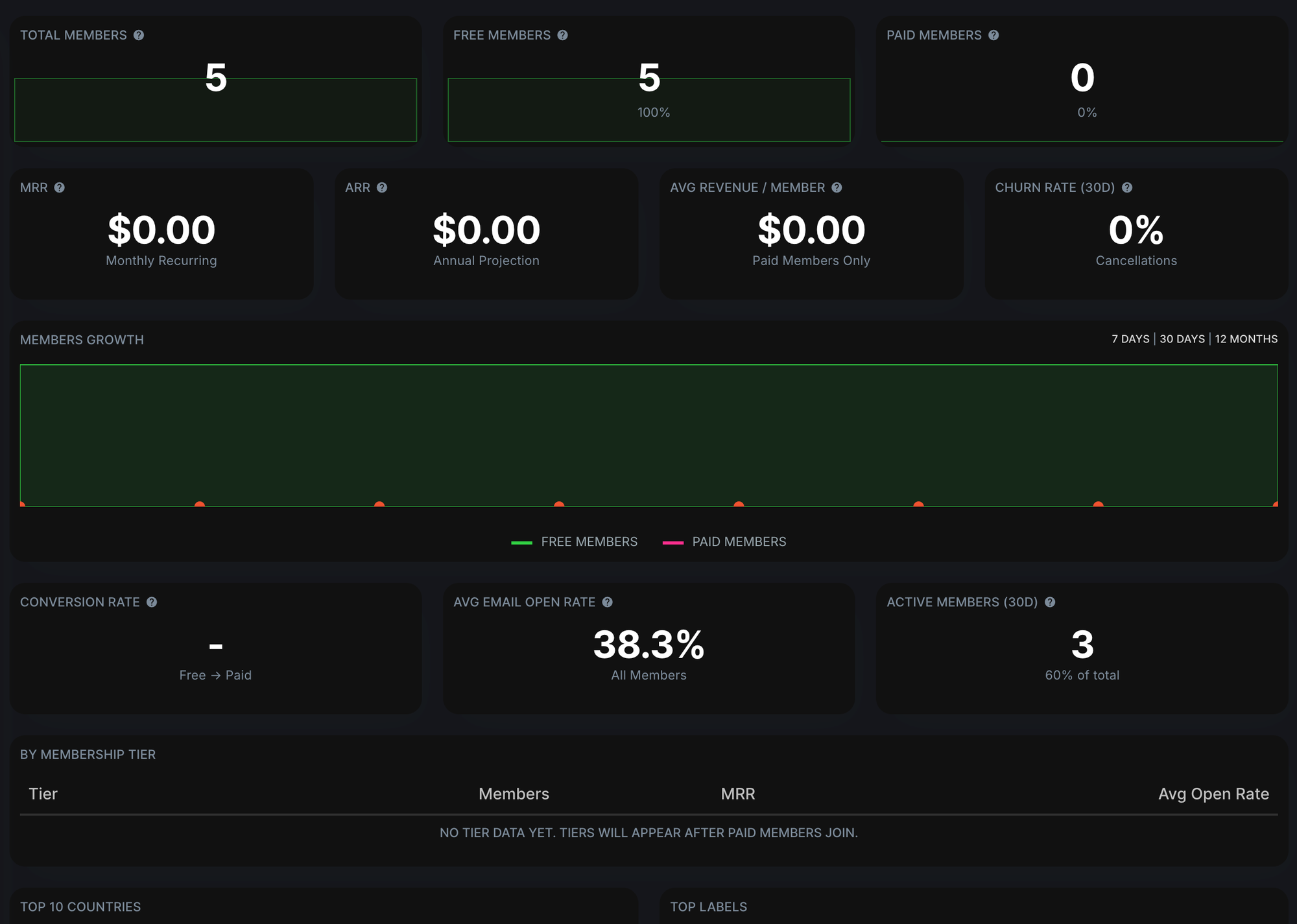Click Conversion Rate question mark icon
The height and width of the screenshot is (924, 1297).
[x=152, y=602]
